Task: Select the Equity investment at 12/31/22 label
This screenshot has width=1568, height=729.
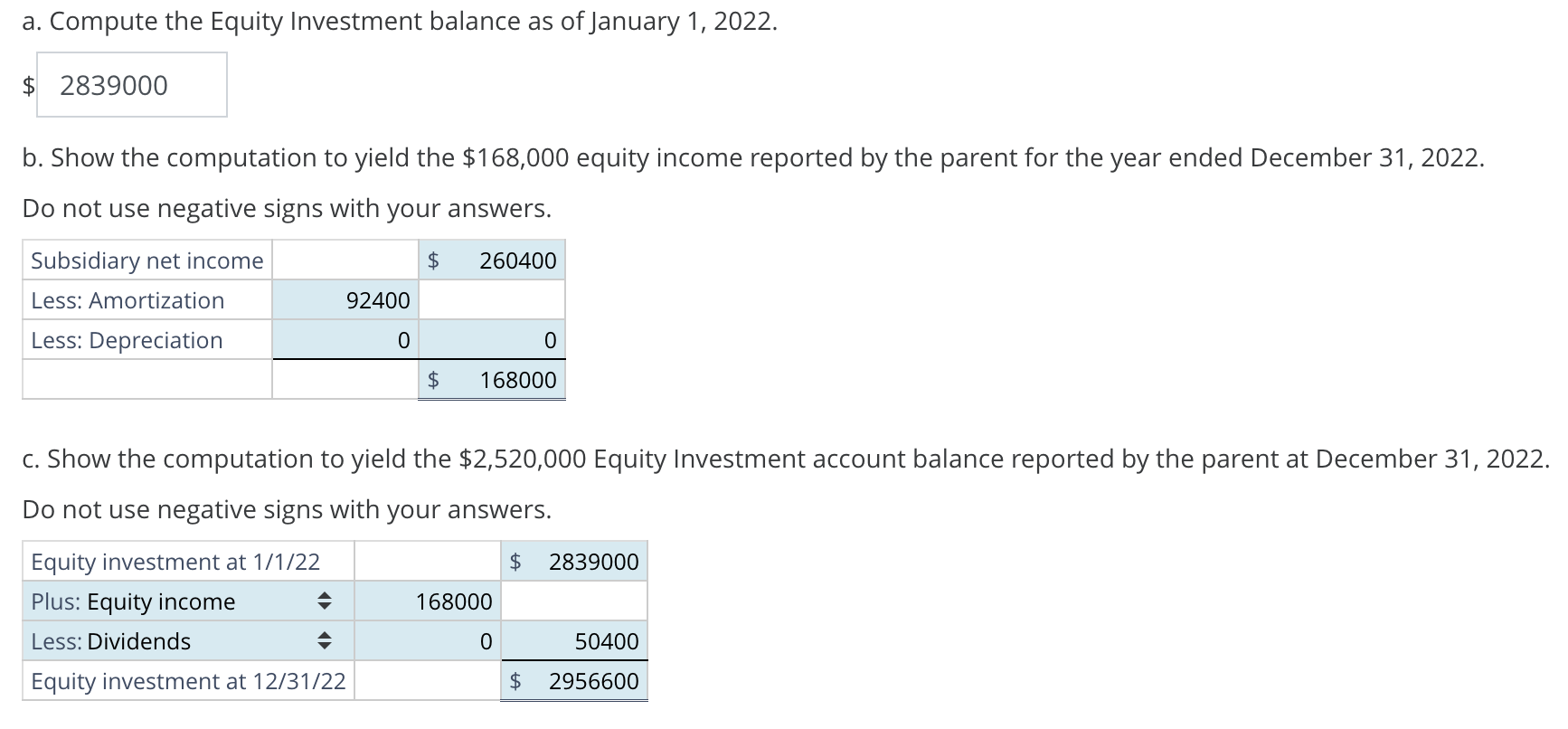Action: (187, 681)
